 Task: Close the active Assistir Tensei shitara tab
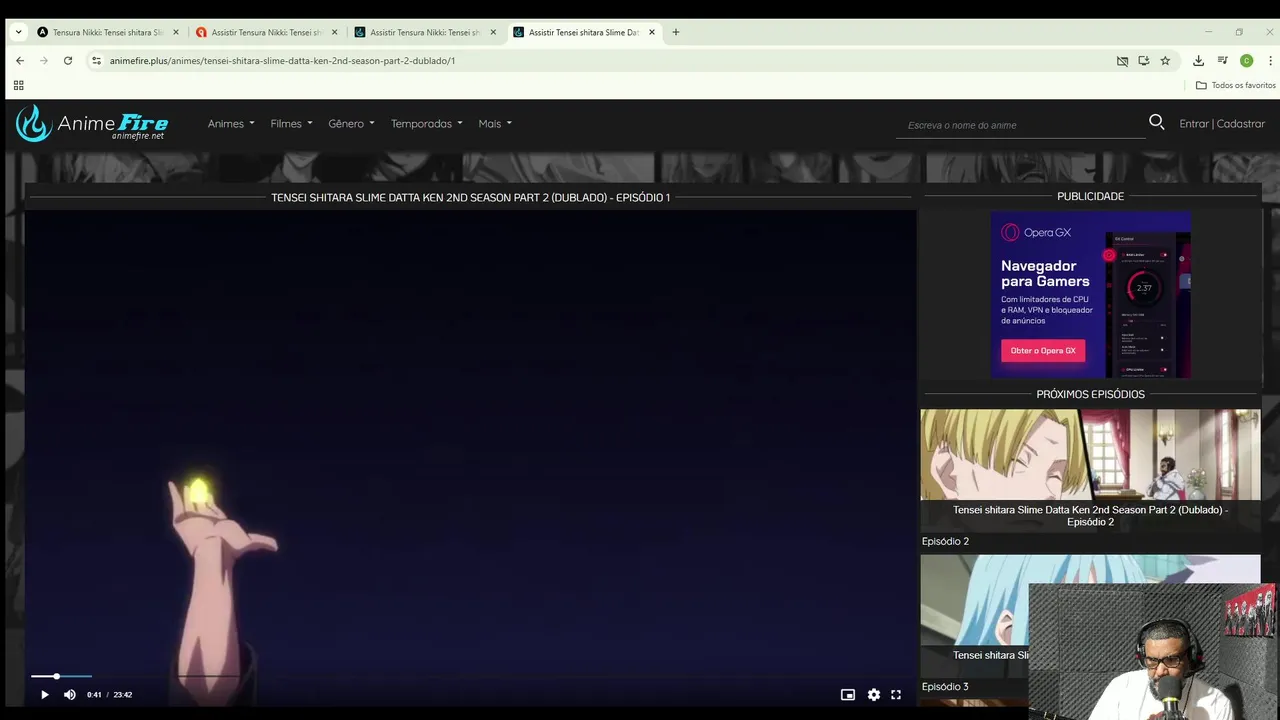[652, 32]
